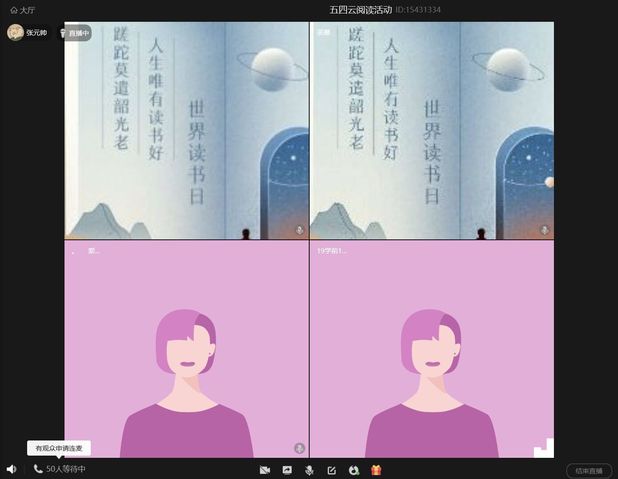Screen dimensions: 618x479
Task: Click the green refresh circle icon
Action: click(354, 470)
